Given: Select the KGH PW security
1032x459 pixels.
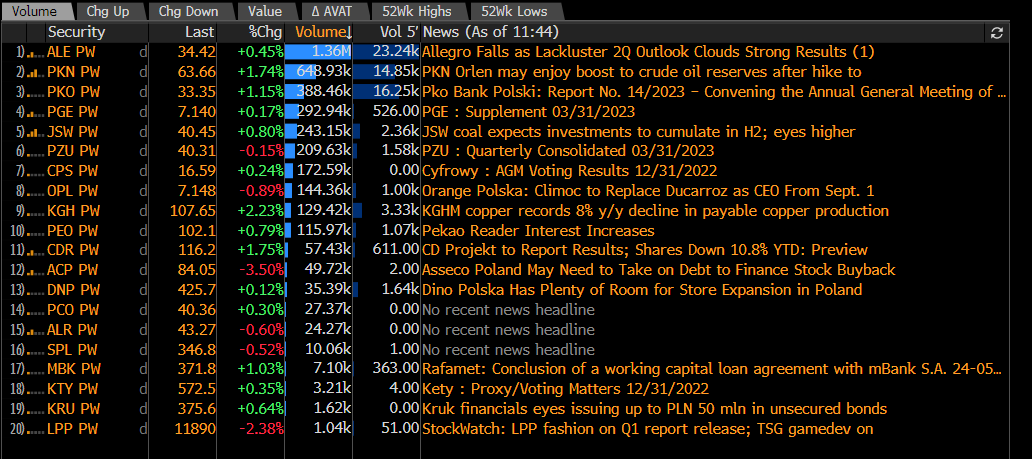Looking at the screenshot, I should [73, 211].
